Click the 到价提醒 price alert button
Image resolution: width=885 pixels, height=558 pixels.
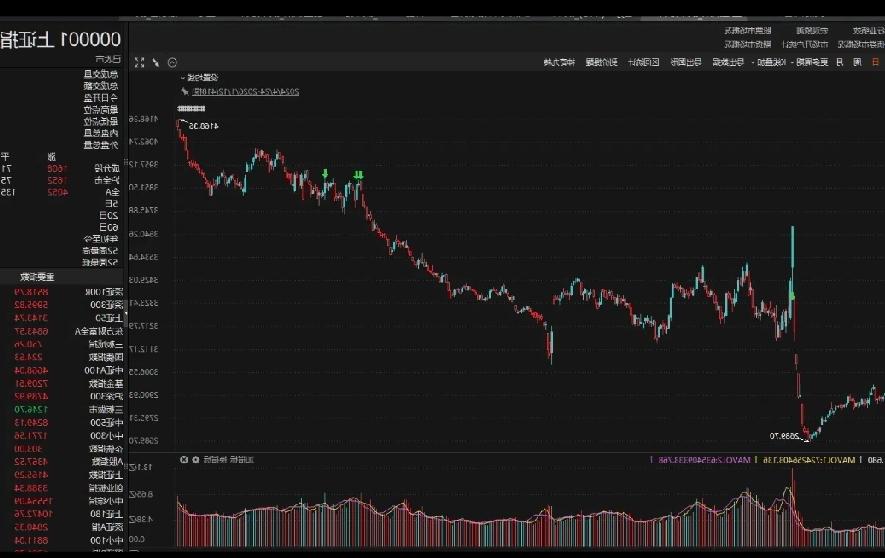point(601,62)
